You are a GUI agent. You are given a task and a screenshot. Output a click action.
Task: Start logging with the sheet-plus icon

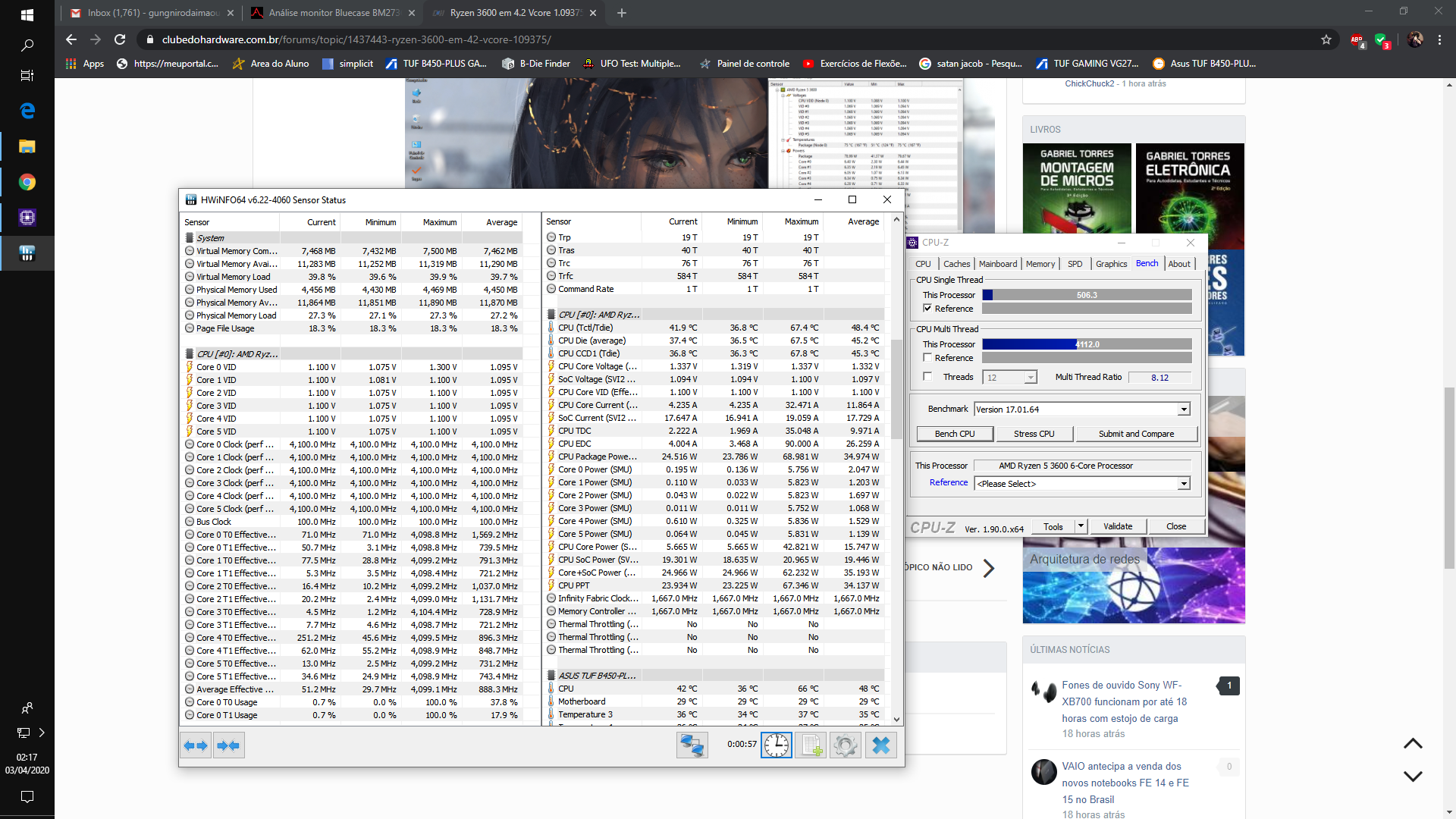811,745
